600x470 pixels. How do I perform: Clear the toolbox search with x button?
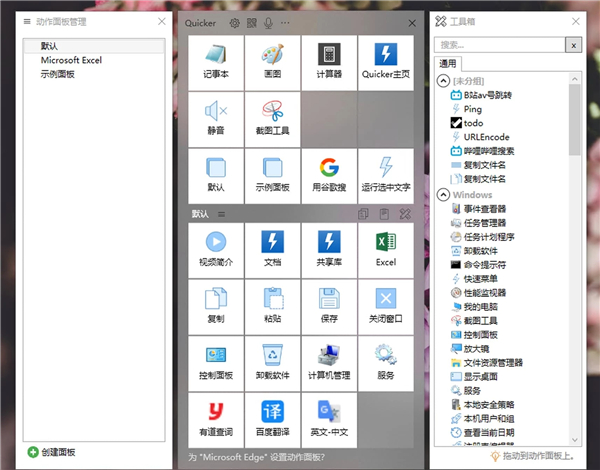(x=573, y=44)
